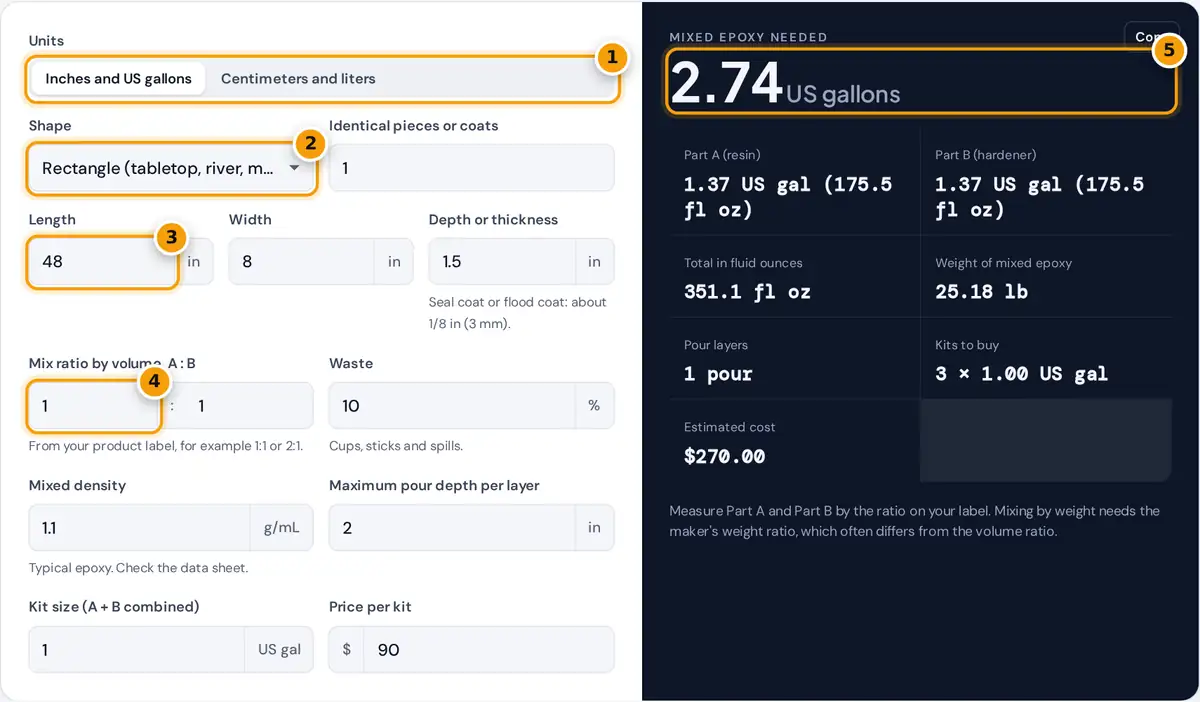
Task: Click the MIXED EPOXY NEEDED heading
Action: tap(748, 37)
